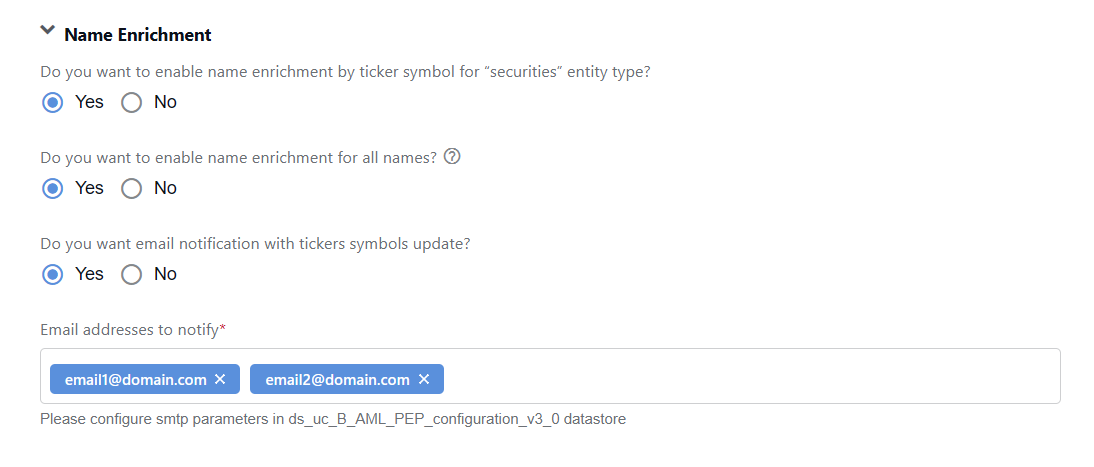Click the red required asterisk on email label
The width and height of the screenshot is (1094, 467).
point(223,327)
